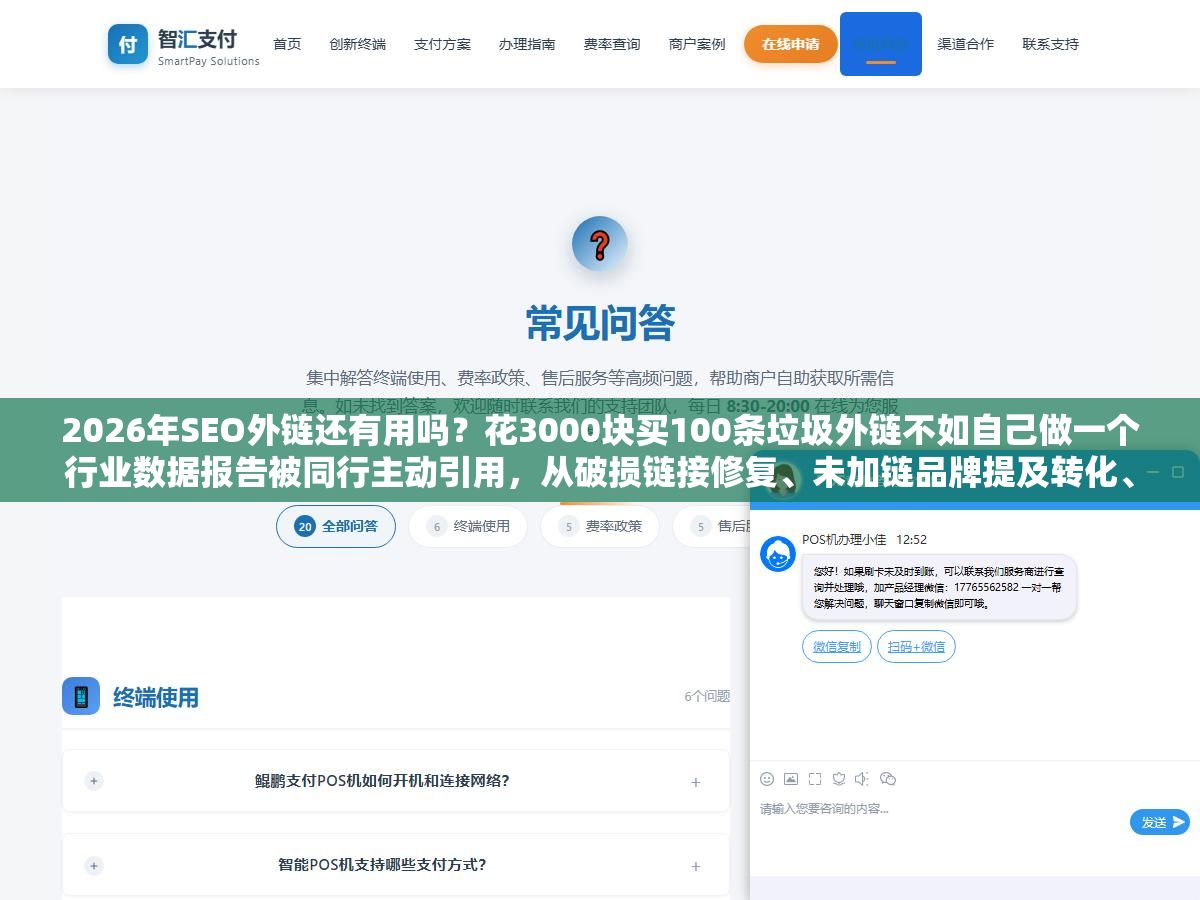Click the 扫码+微信 button in chat
The height and width of the screenshot is (900, 1200).
(x=916, y=647)
